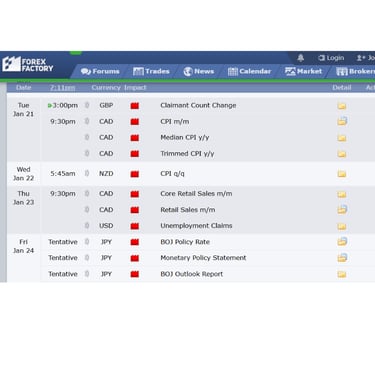This screenshot has height=366, width=375.
Task: Click Tentative time for BOJ Outlook Report
Action: tap(63, 274)
